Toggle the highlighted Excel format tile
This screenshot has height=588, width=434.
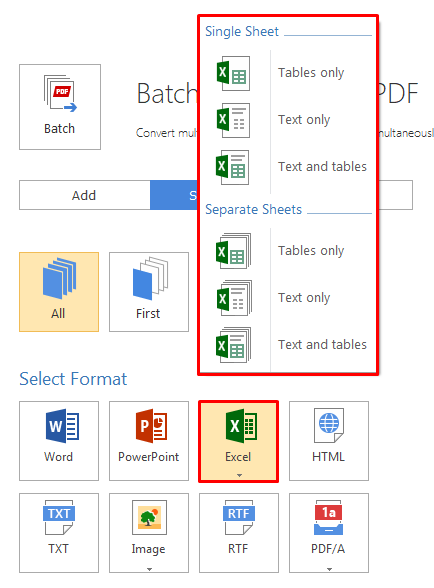tap(239, 441)
